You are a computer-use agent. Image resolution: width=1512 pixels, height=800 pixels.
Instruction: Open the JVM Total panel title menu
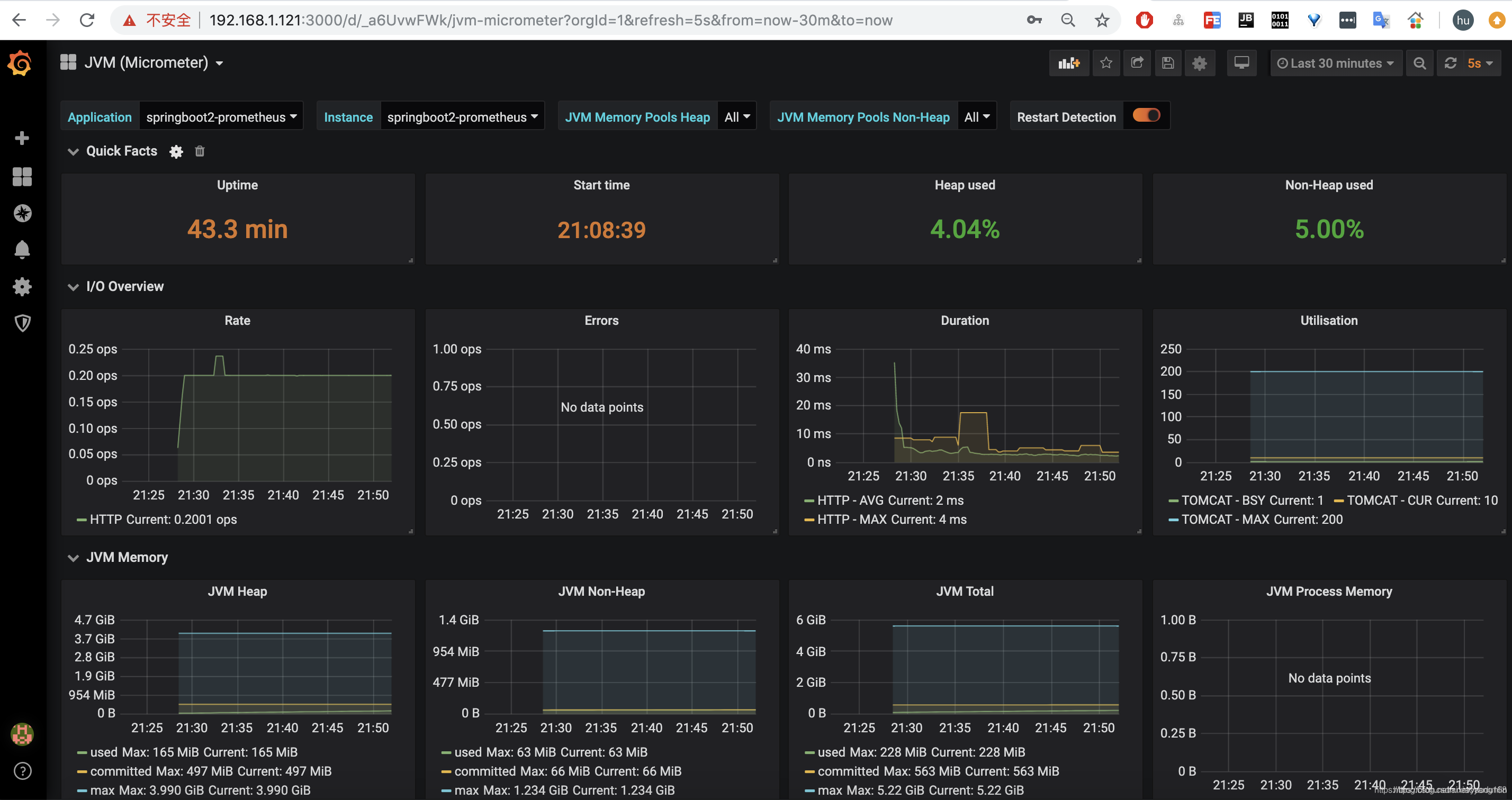click(x=965, y=592)
